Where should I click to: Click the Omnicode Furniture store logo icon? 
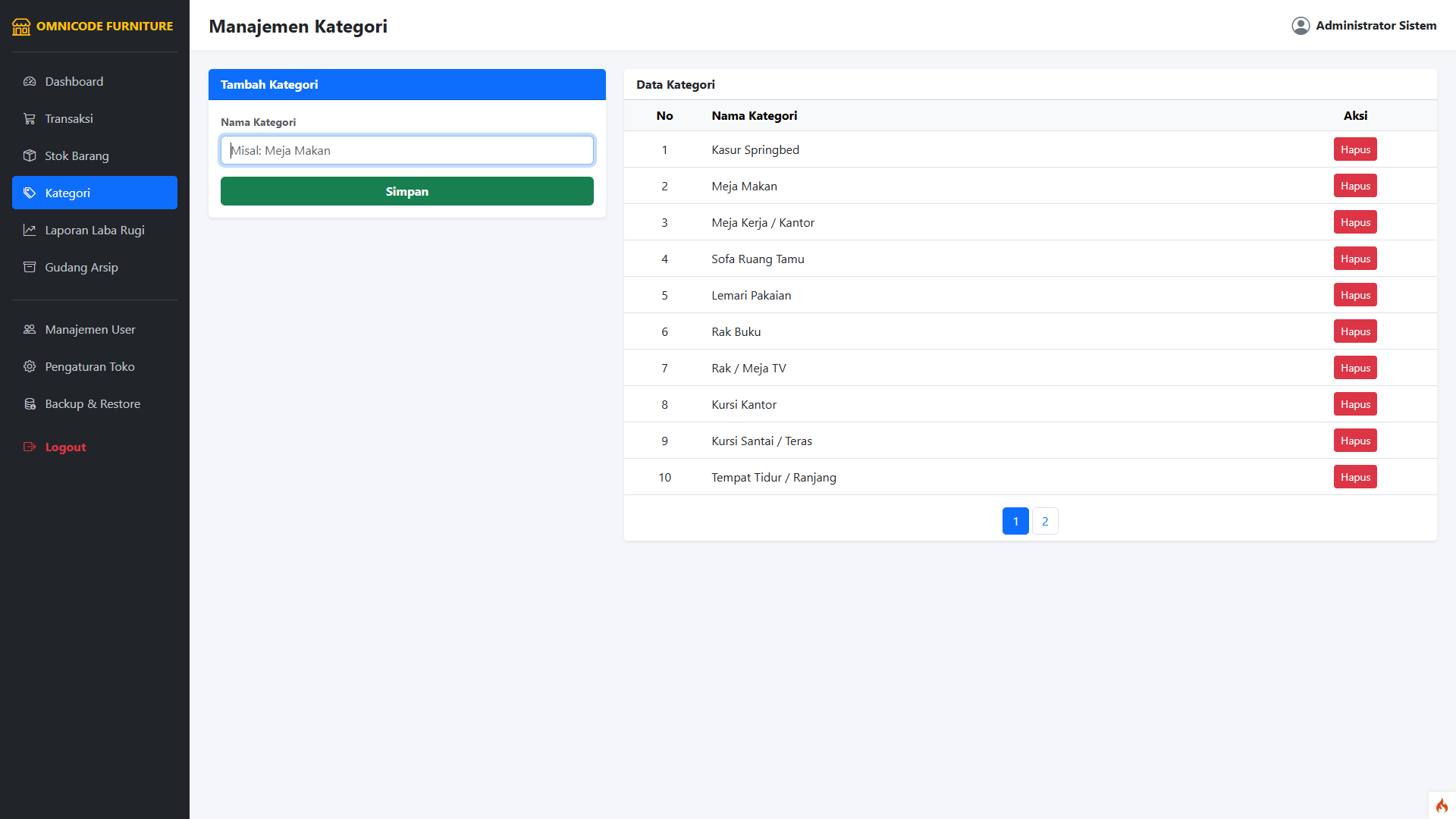tap(21, 27)
